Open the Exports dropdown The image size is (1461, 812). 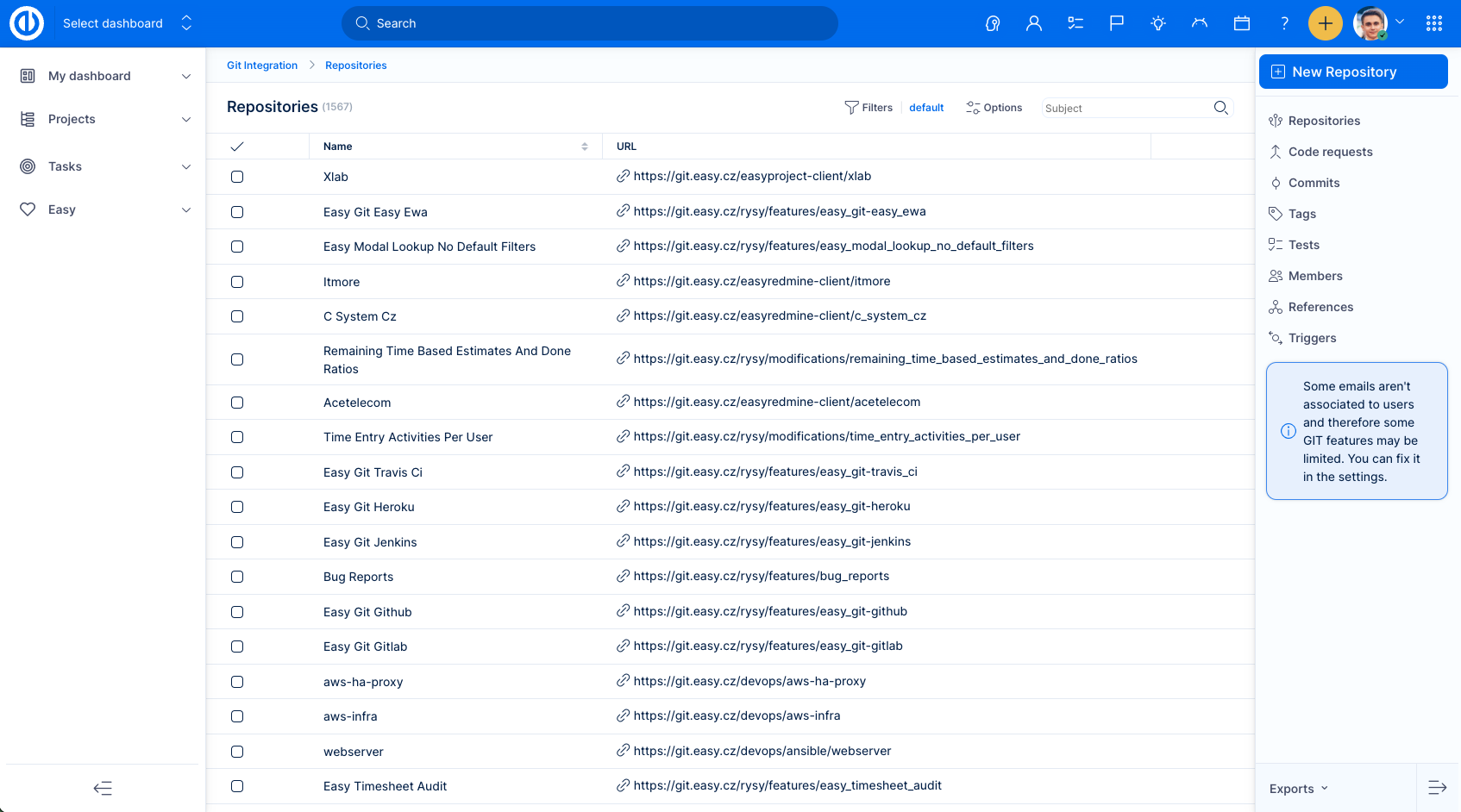click(1296, 788)
